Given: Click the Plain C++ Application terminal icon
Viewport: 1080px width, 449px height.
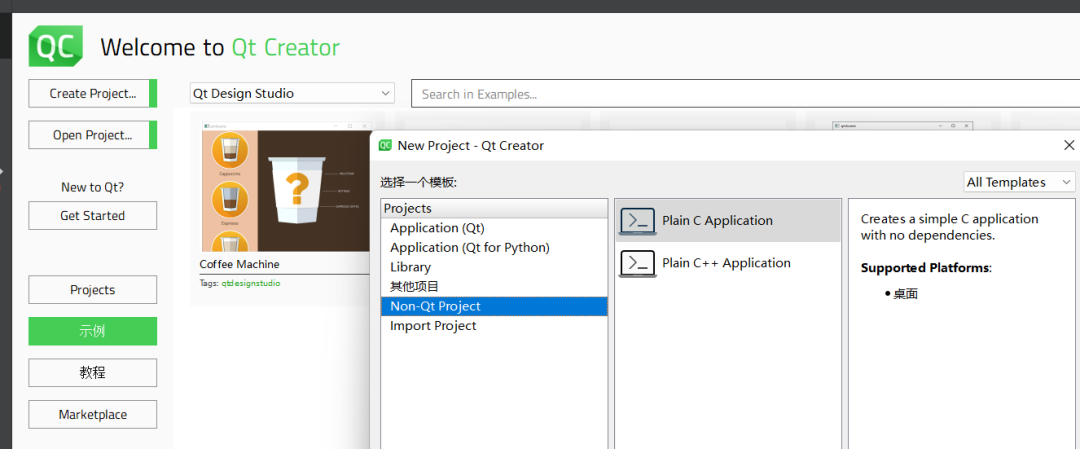Looking at the screenshot, I should click(638, 264).
